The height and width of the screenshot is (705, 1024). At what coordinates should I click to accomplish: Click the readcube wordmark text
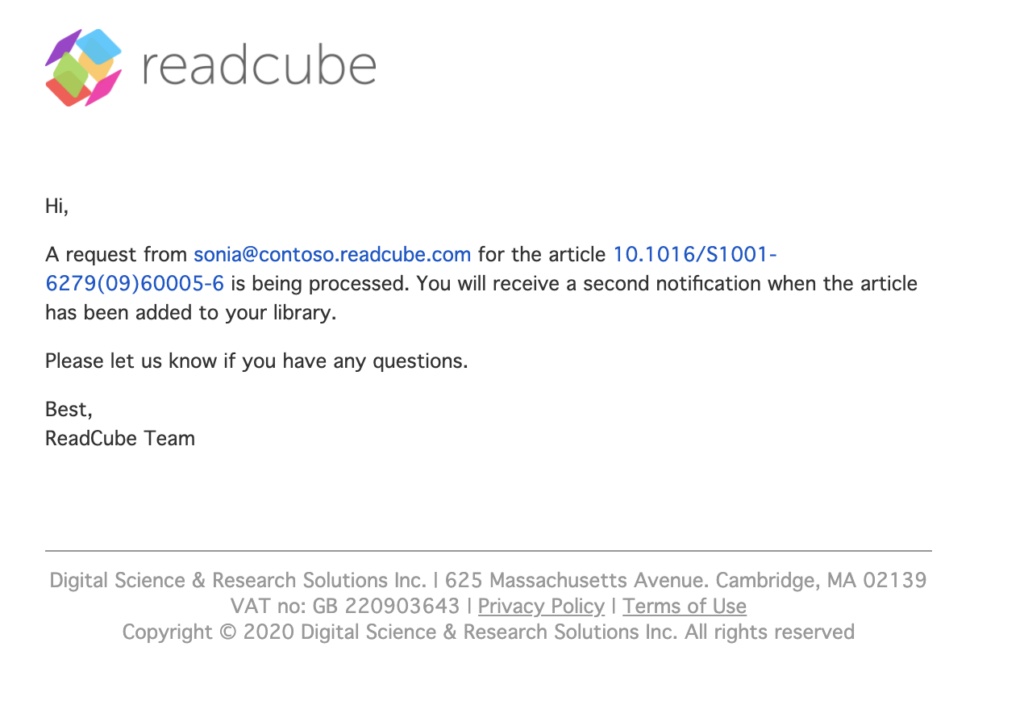click(258, 66)
